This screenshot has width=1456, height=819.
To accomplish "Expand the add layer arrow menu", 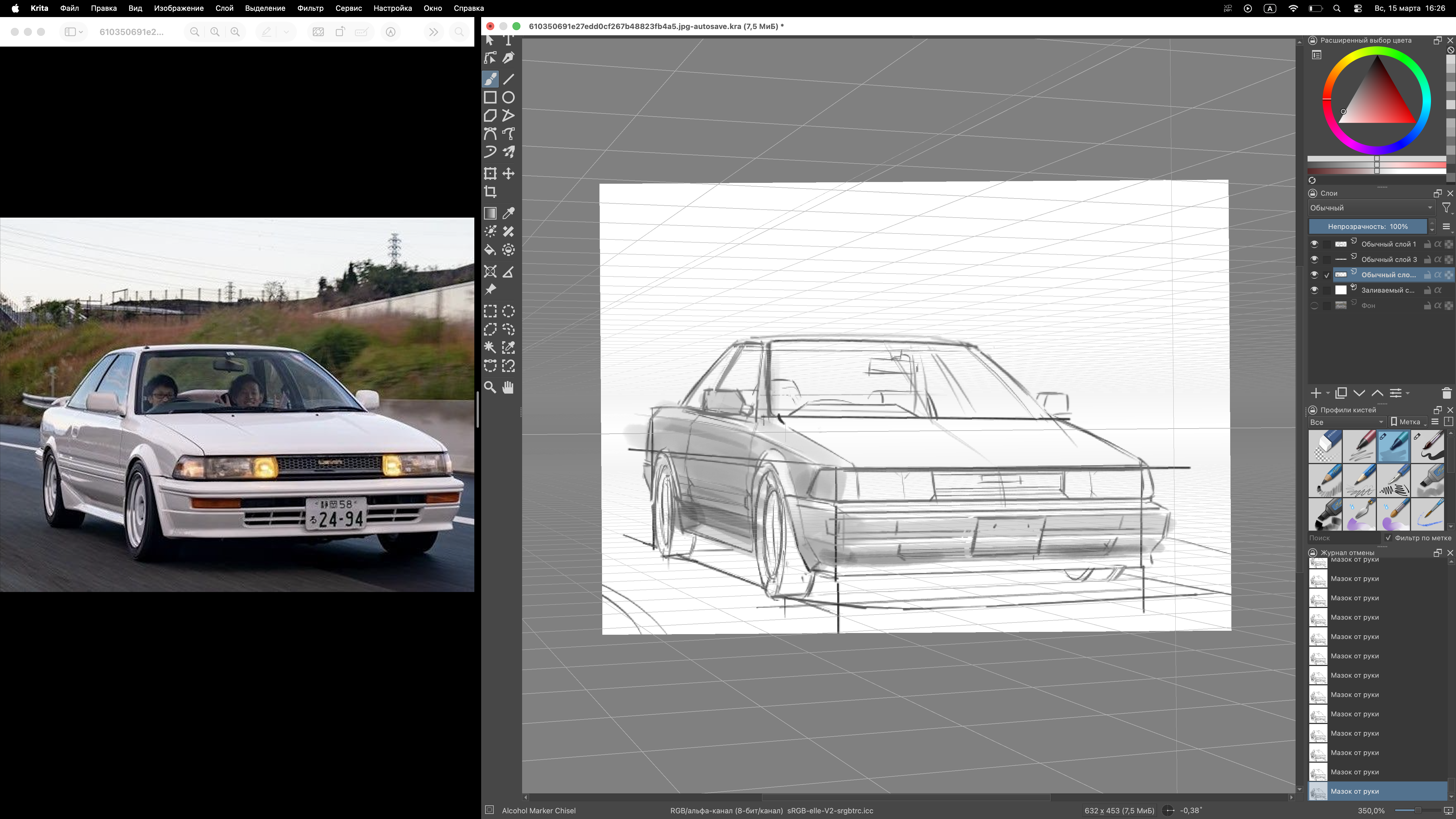I will (1328, 393).
